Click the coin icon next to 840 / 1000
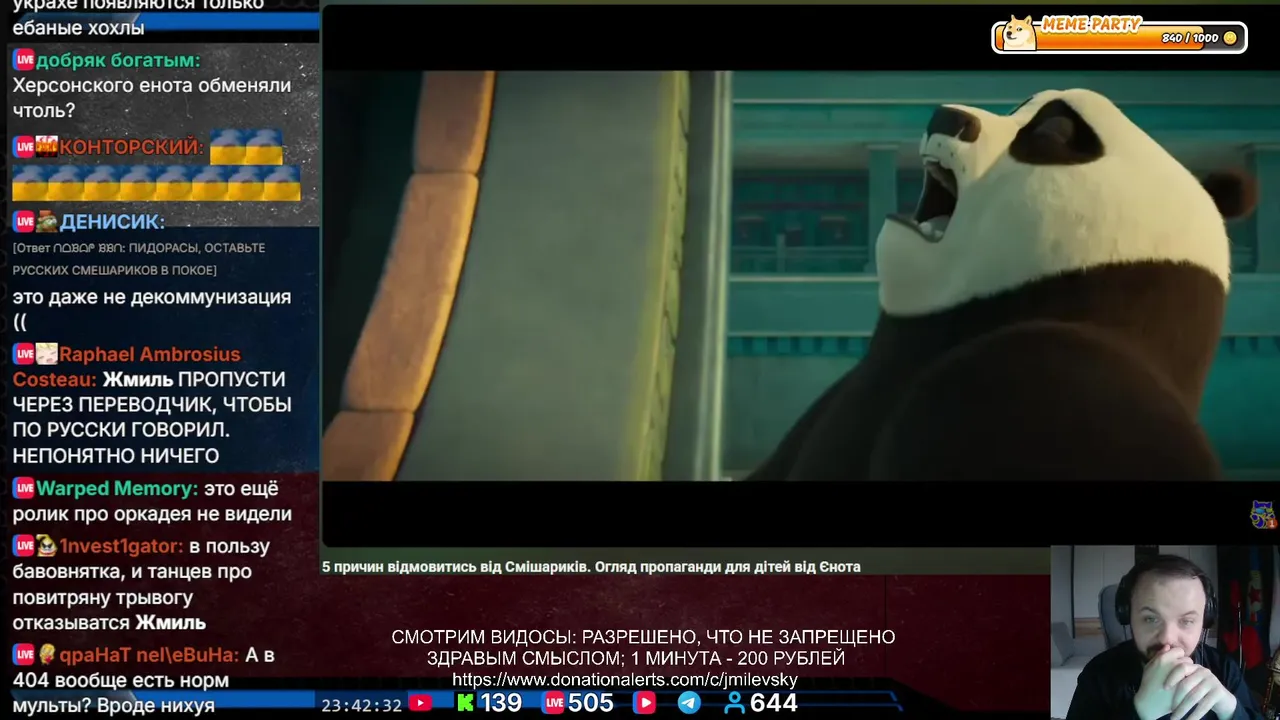This screenshot has width=1280, height=720. (x=1230, y=38)
